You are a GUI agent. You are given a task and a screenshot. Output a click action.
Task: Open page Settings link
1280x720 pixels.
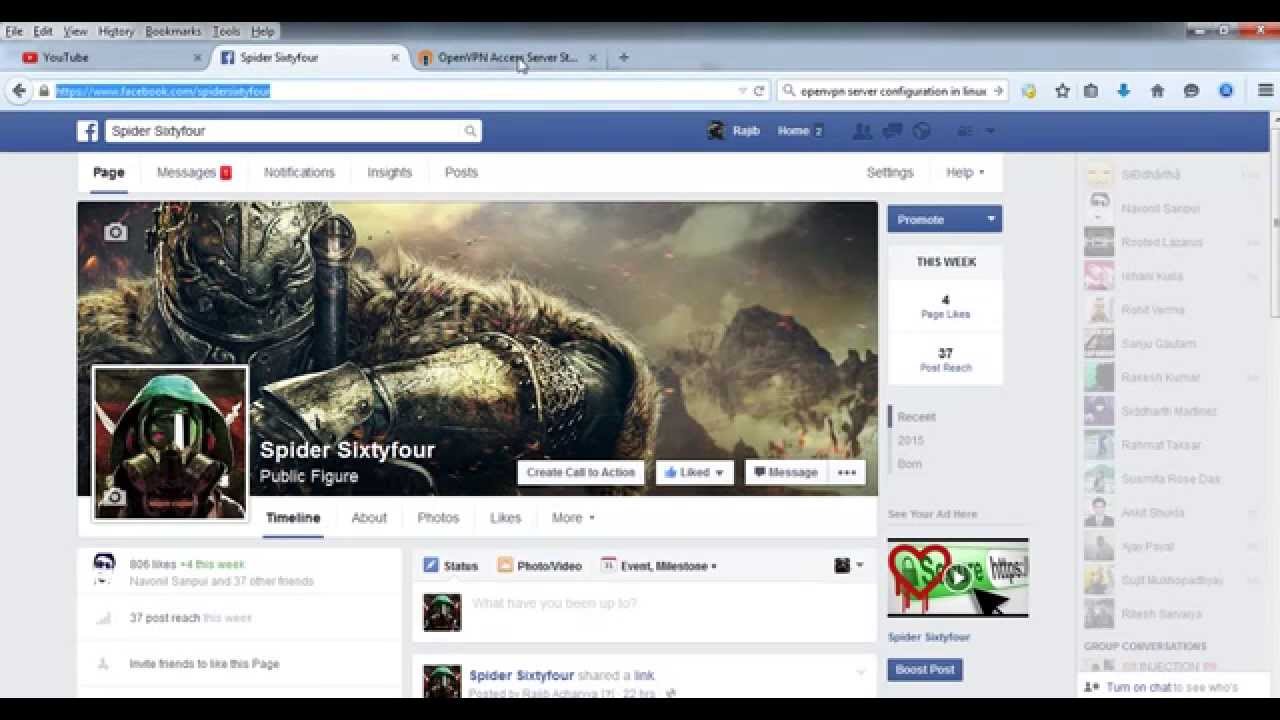pyautogui.click(x=890, y=173)
